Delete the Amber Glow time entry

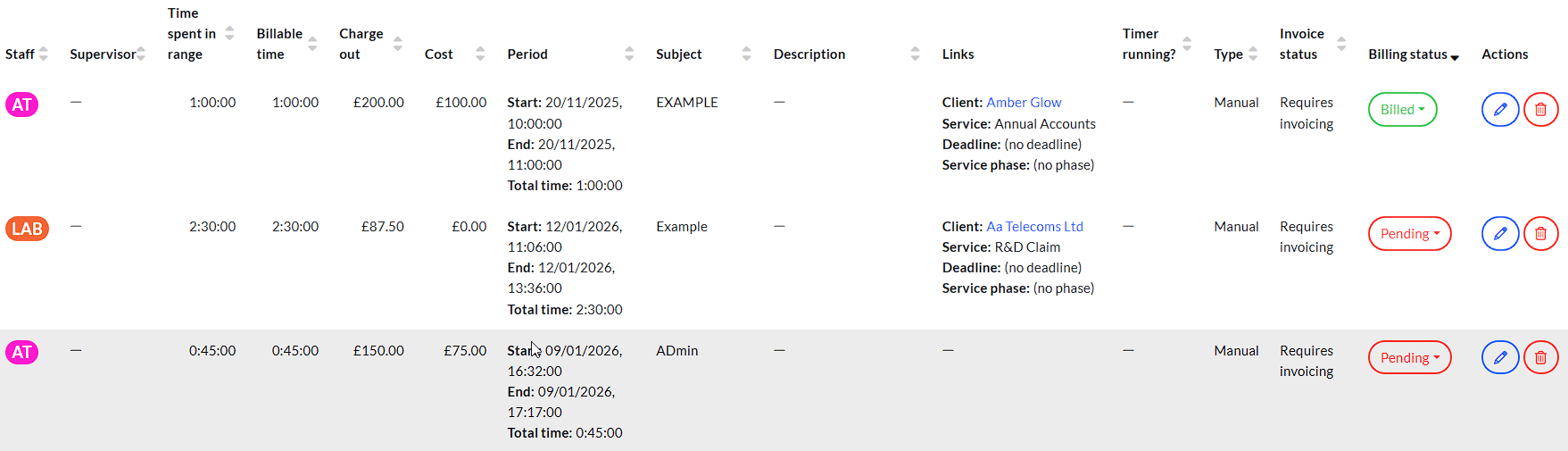tap(1540, 110)
